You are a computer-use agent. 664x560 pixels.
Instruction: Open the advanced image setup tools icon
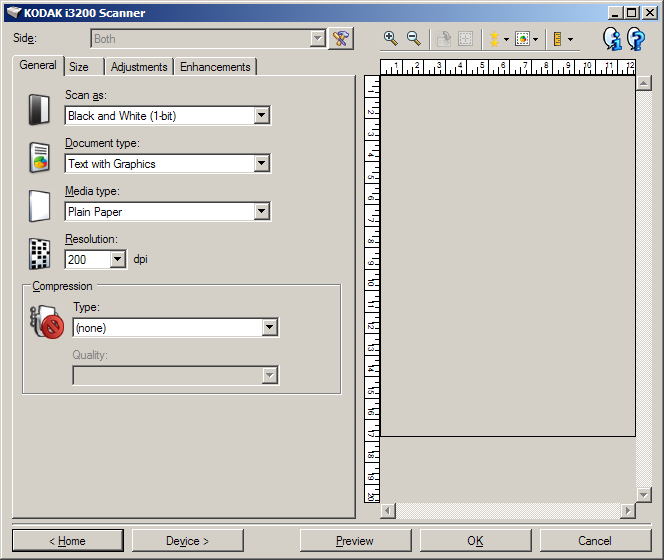341,39
